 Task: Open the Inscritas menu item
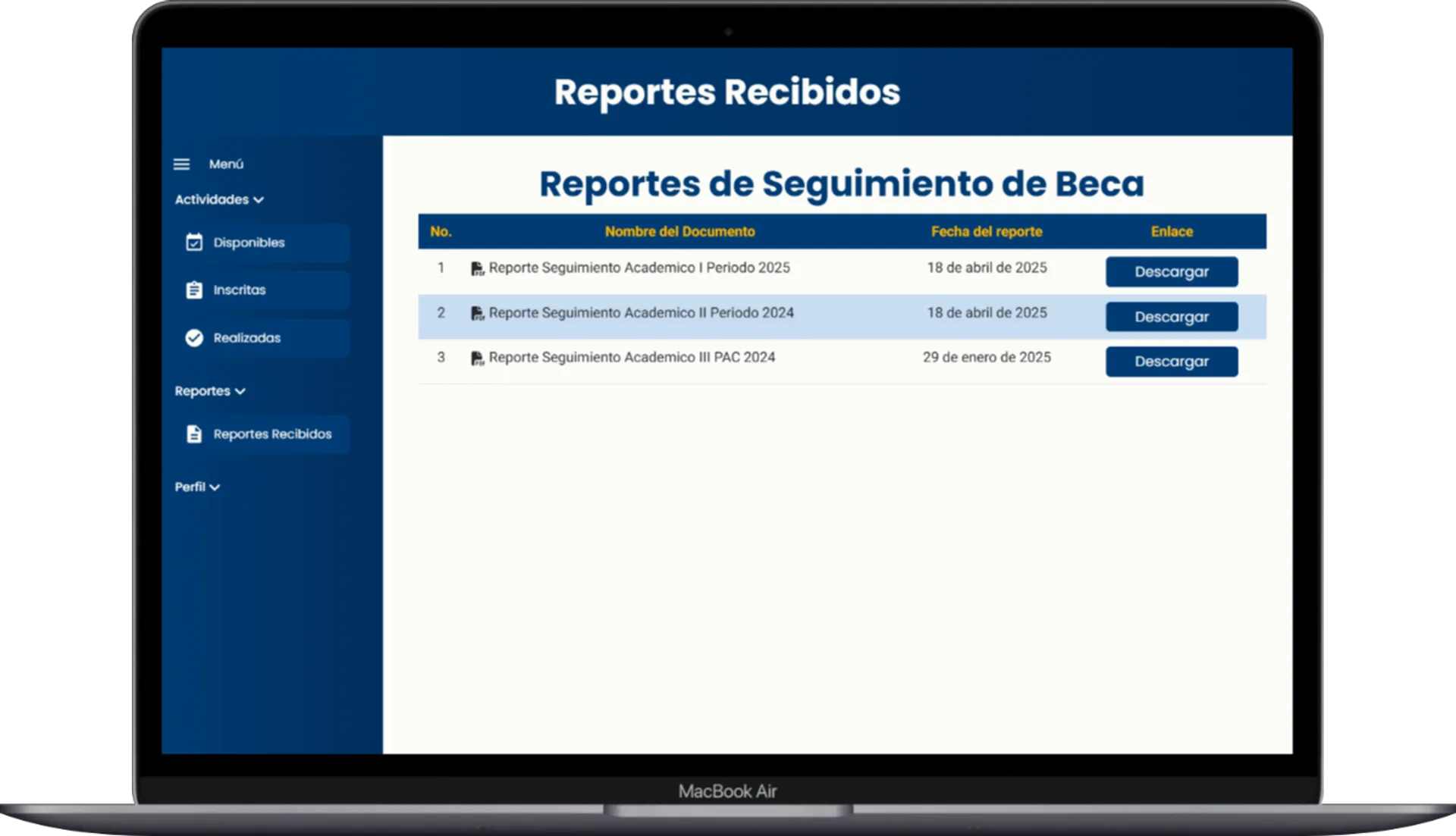[x=240, y=290]
